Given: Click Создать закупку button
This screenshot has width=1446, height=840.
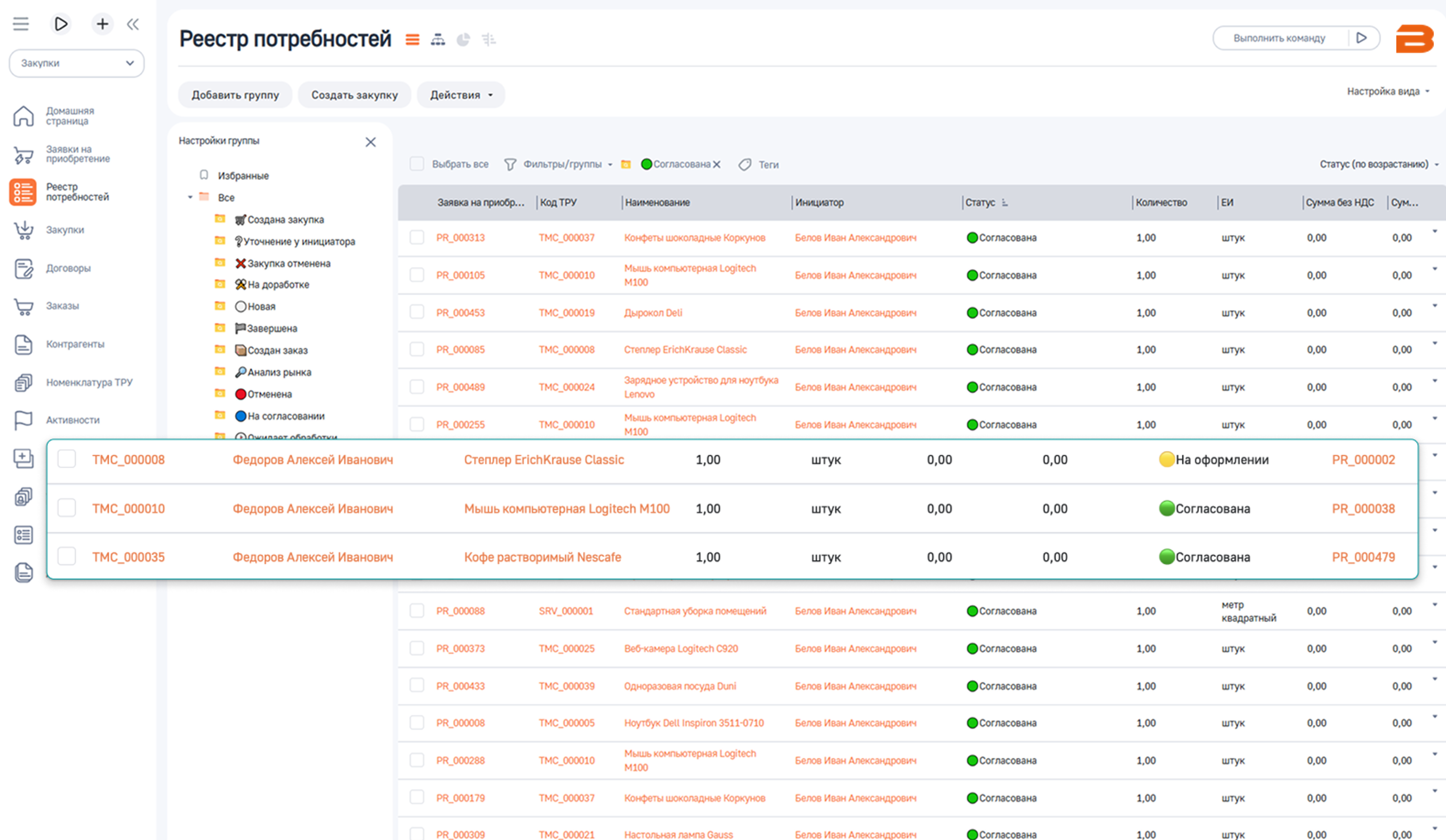Looking at the screenshot, I should (x=354, y=95).
